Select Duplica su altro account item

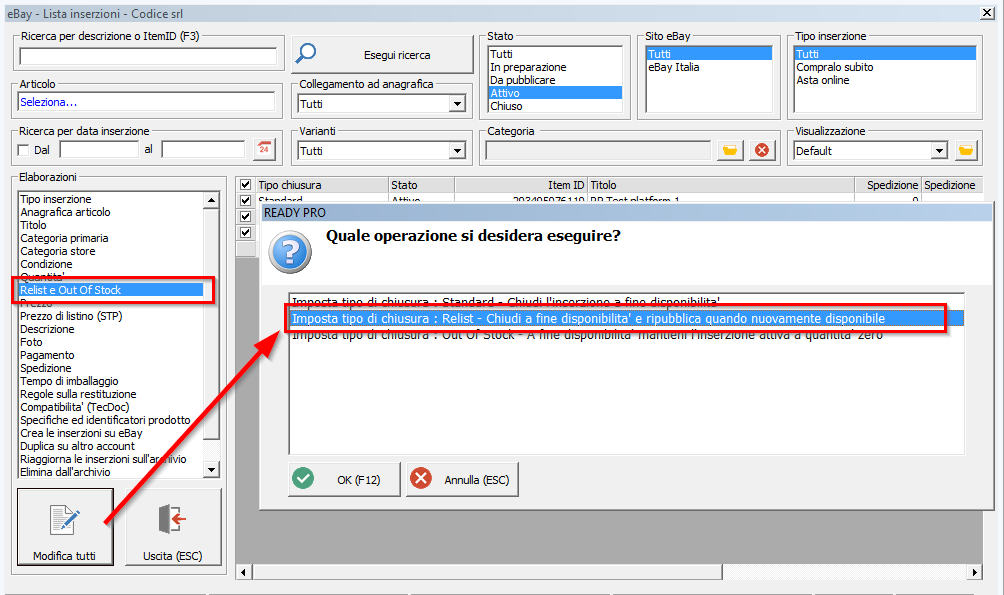click(77, 446)
